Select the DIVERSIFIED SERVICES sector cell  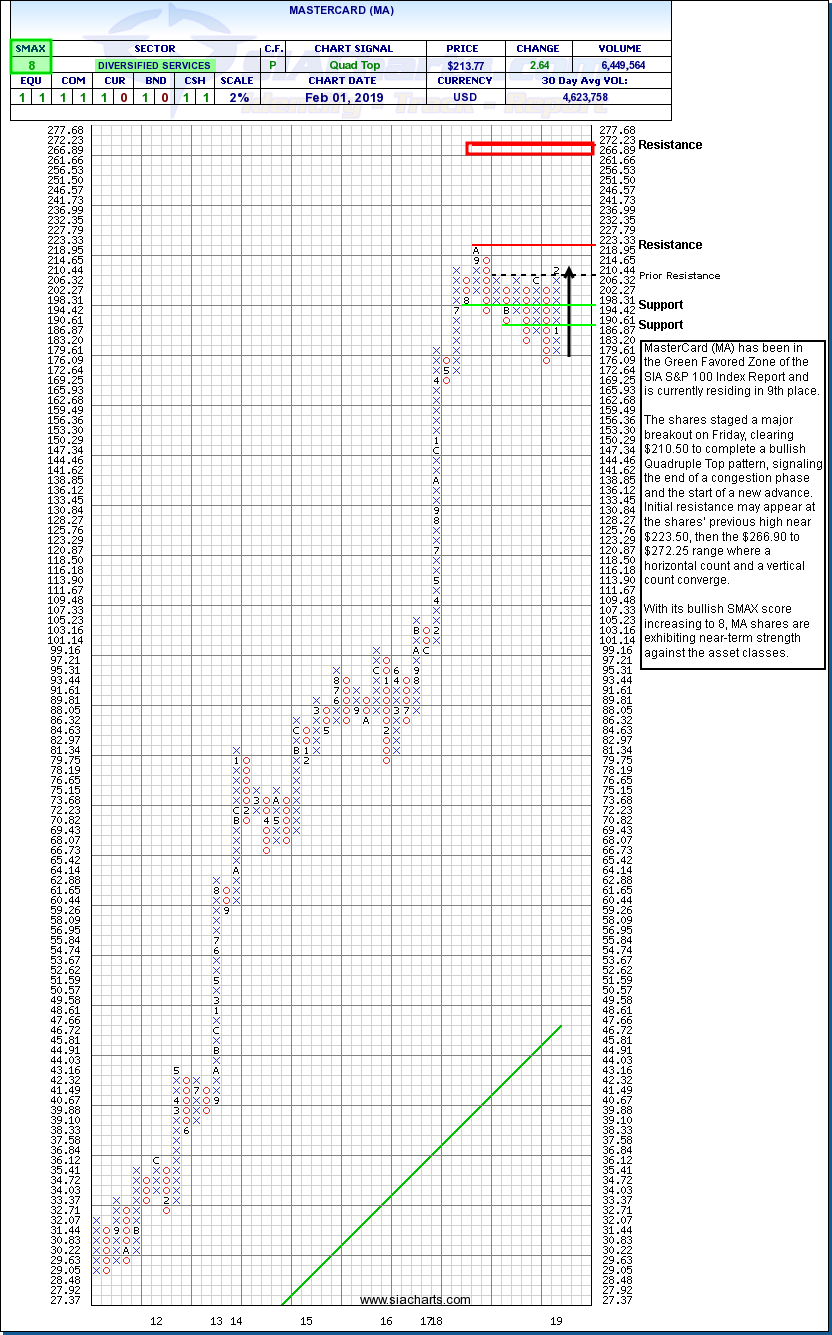point(154,65)
